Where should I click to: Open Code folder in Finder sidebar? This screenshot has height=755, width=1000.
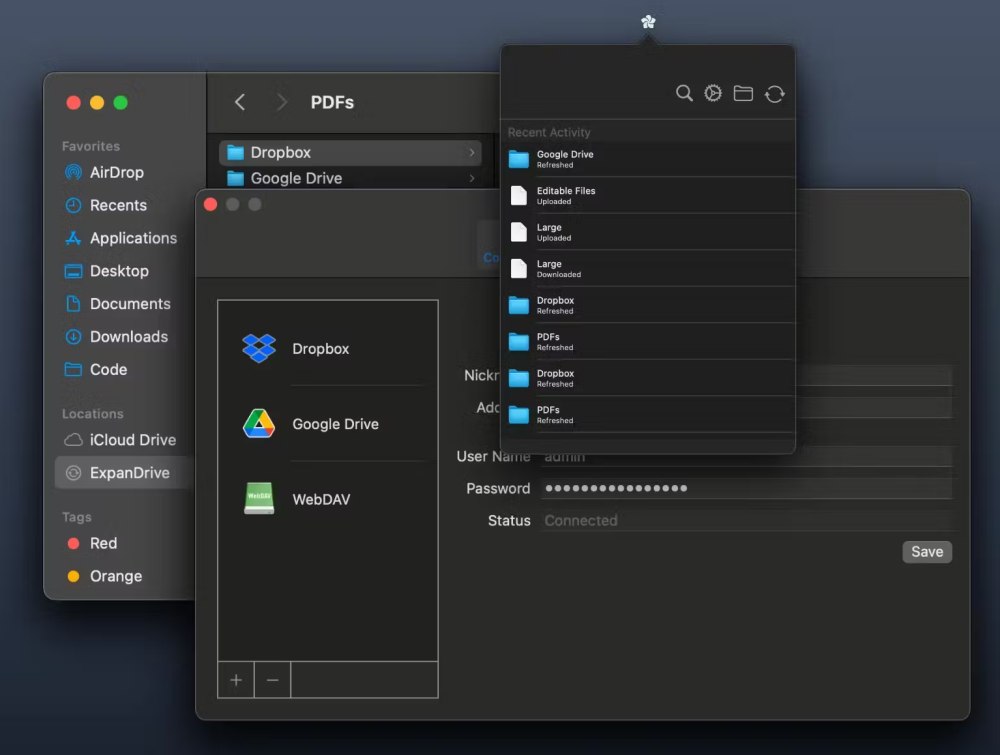tap(96, 369)
